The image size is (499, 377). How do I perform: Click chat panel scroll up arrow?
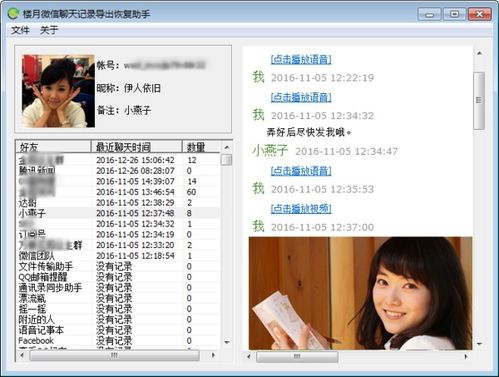(479, 53)
